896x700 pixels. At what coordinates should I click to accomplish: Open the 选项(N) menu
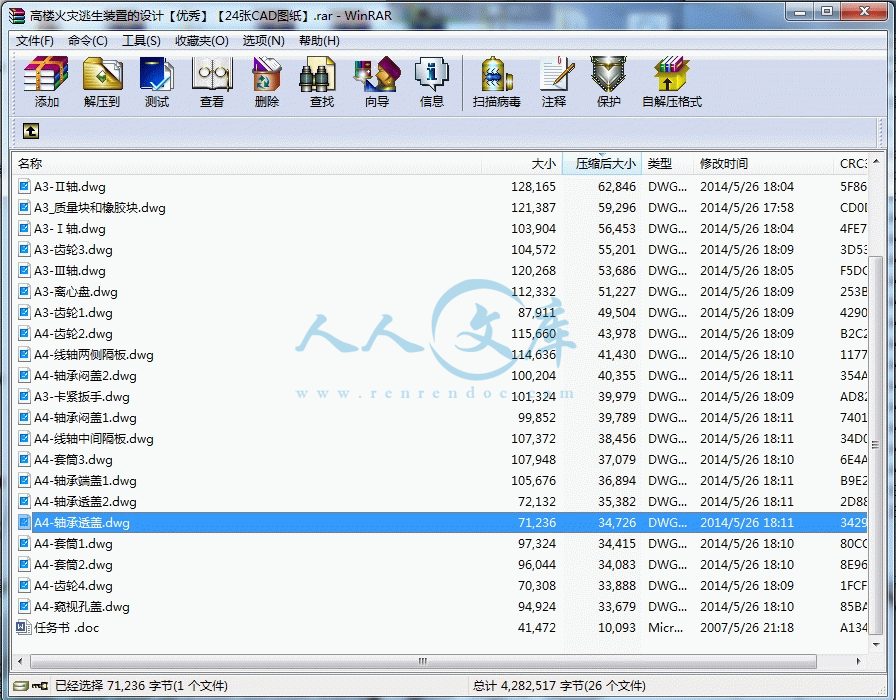click(x=263, y=41)
